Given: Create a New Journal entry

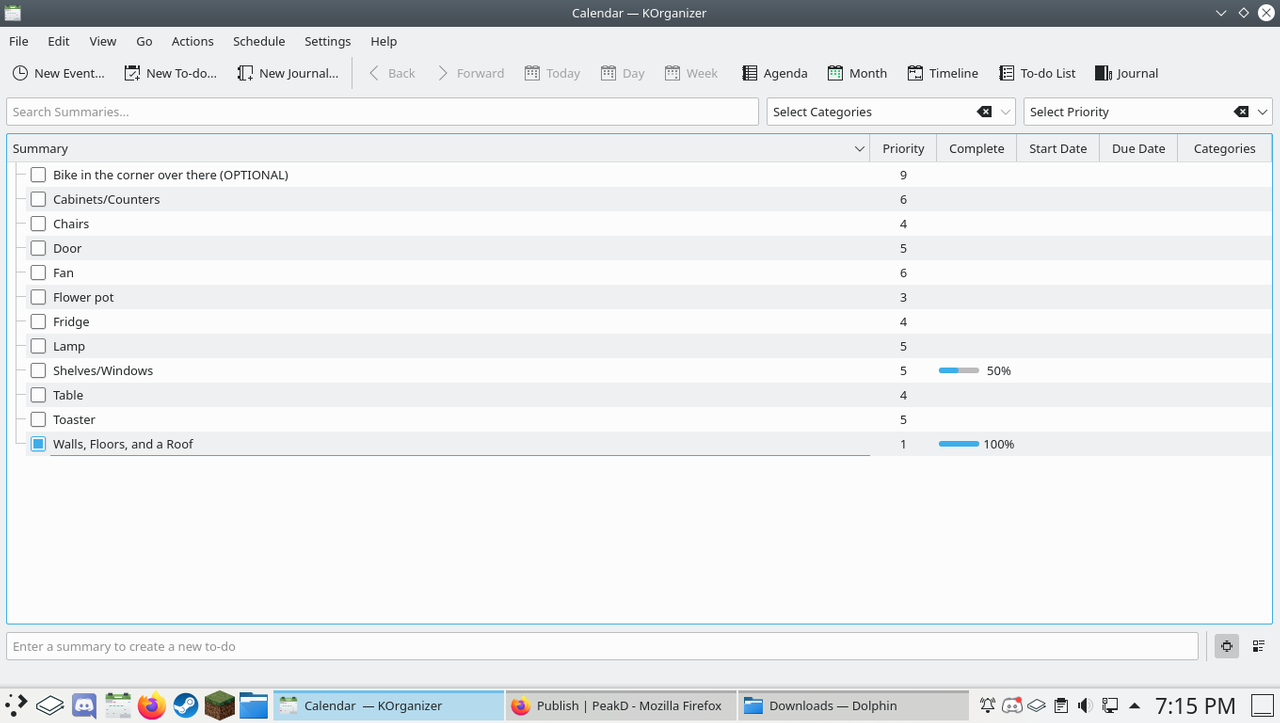Looking at the screenshot, I should pos(288,73).
